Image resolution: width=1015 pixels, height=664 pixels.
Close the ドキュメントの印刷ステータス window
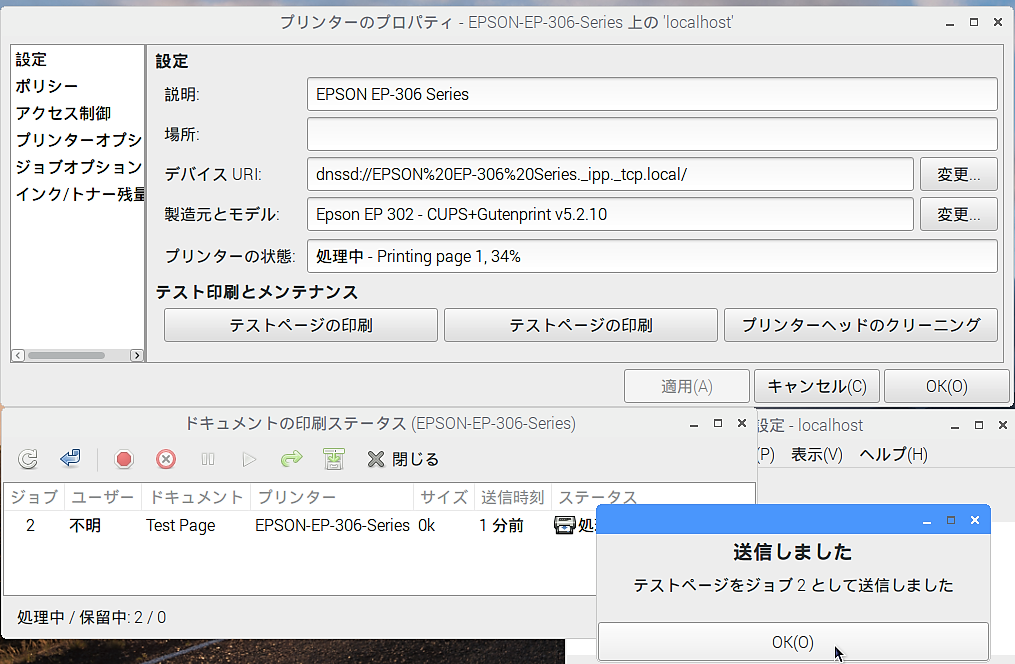coord(742,423)
